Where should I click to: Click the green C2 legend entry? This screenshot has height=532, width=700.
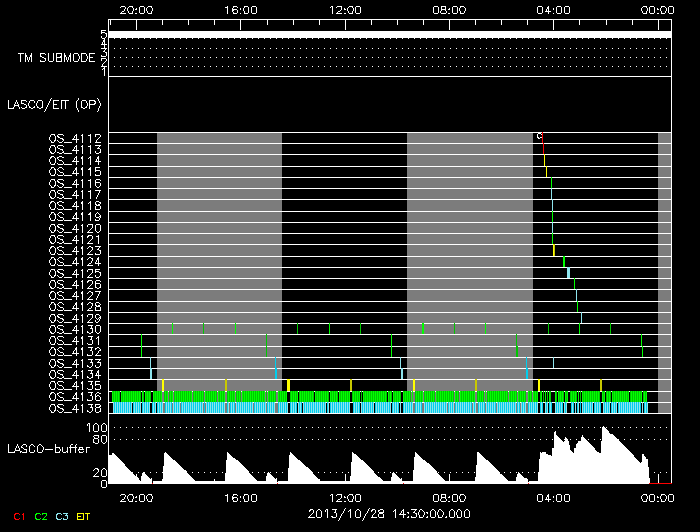(x=41, y=517)
